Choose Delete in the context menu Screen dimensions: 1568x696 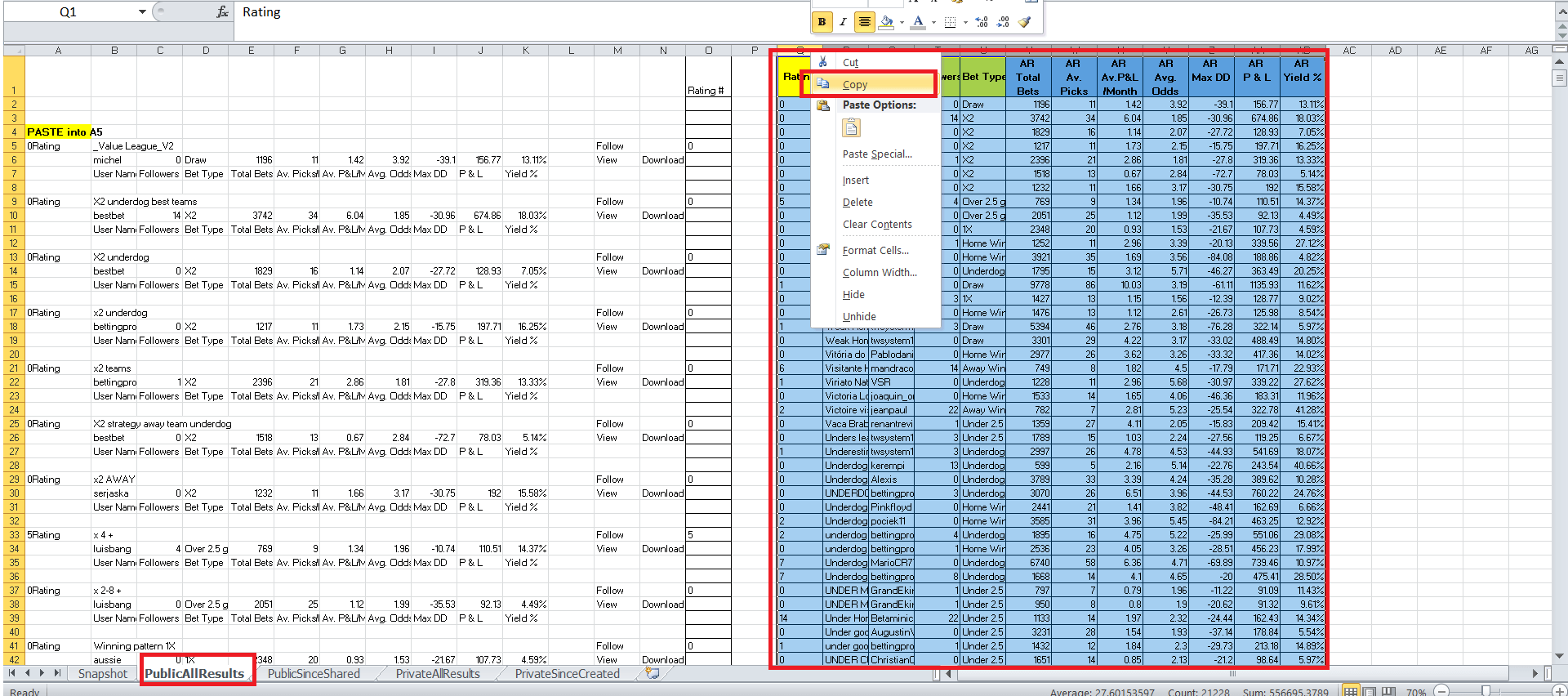point(857,202)
